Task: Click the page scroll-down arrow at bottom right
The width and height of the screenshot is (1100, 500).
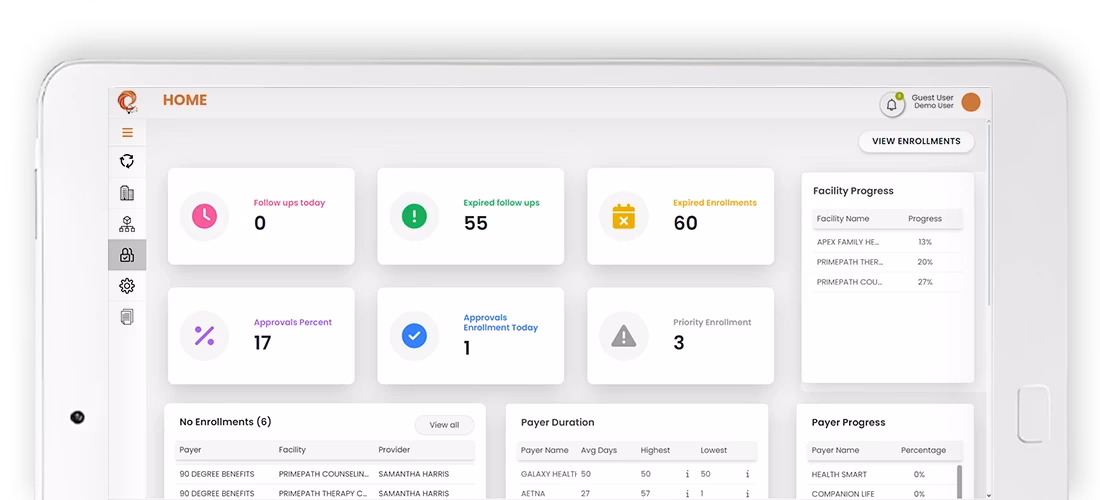Action: click(989, 495)
